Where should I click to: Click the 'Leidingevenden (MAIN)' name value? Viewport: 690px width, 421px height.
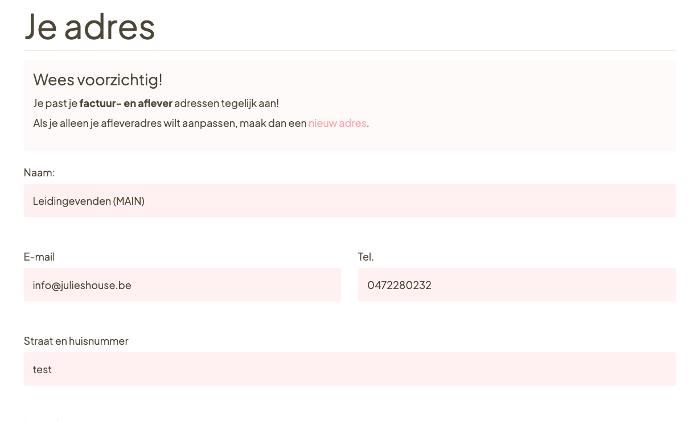[x=88, y=201]
